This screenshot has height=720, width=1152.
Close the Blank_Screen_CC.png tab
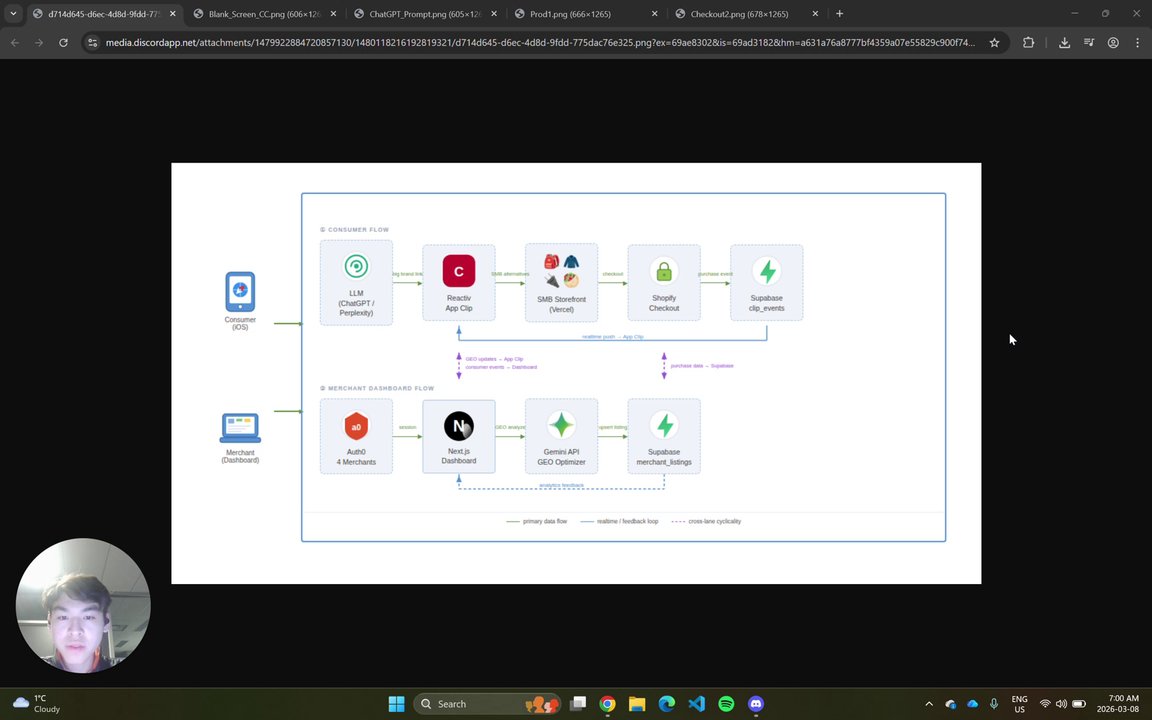[333, 14]
